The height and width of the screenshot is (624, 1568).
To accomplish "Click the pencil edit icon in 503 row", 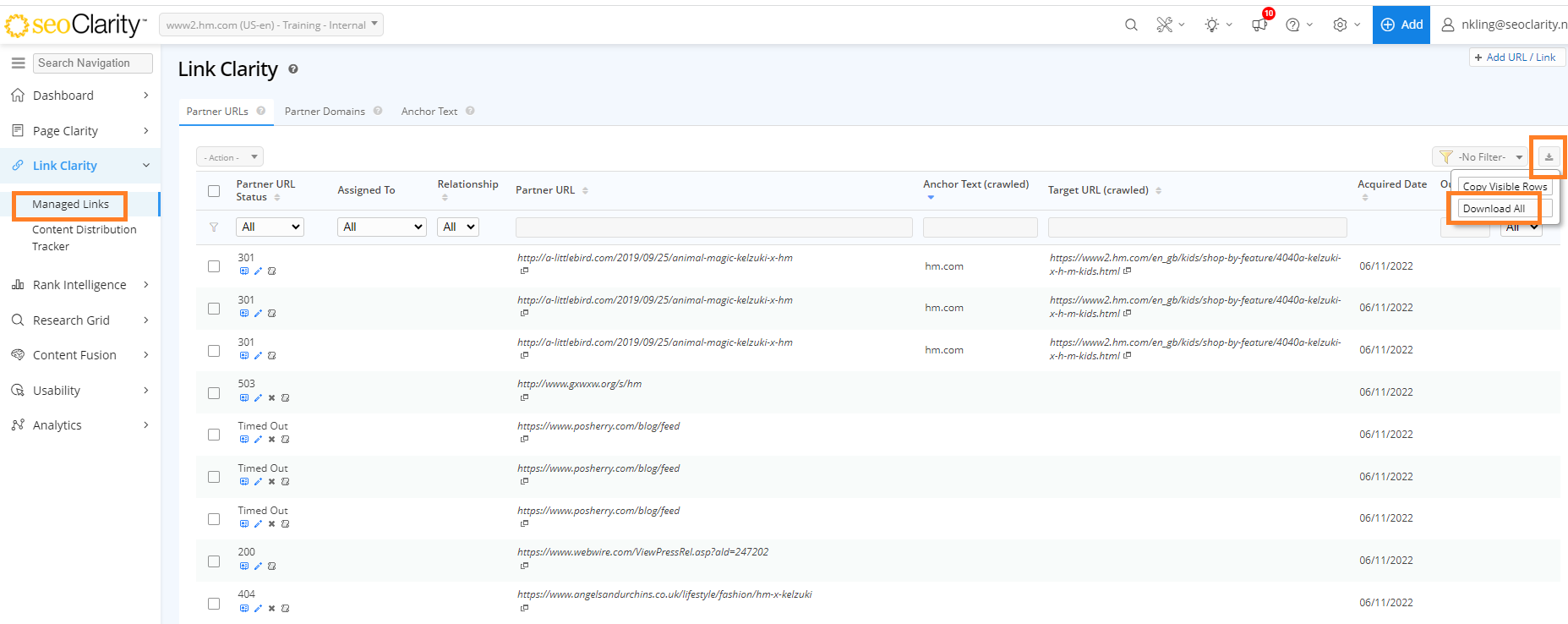I will click(x=258, y=397).
